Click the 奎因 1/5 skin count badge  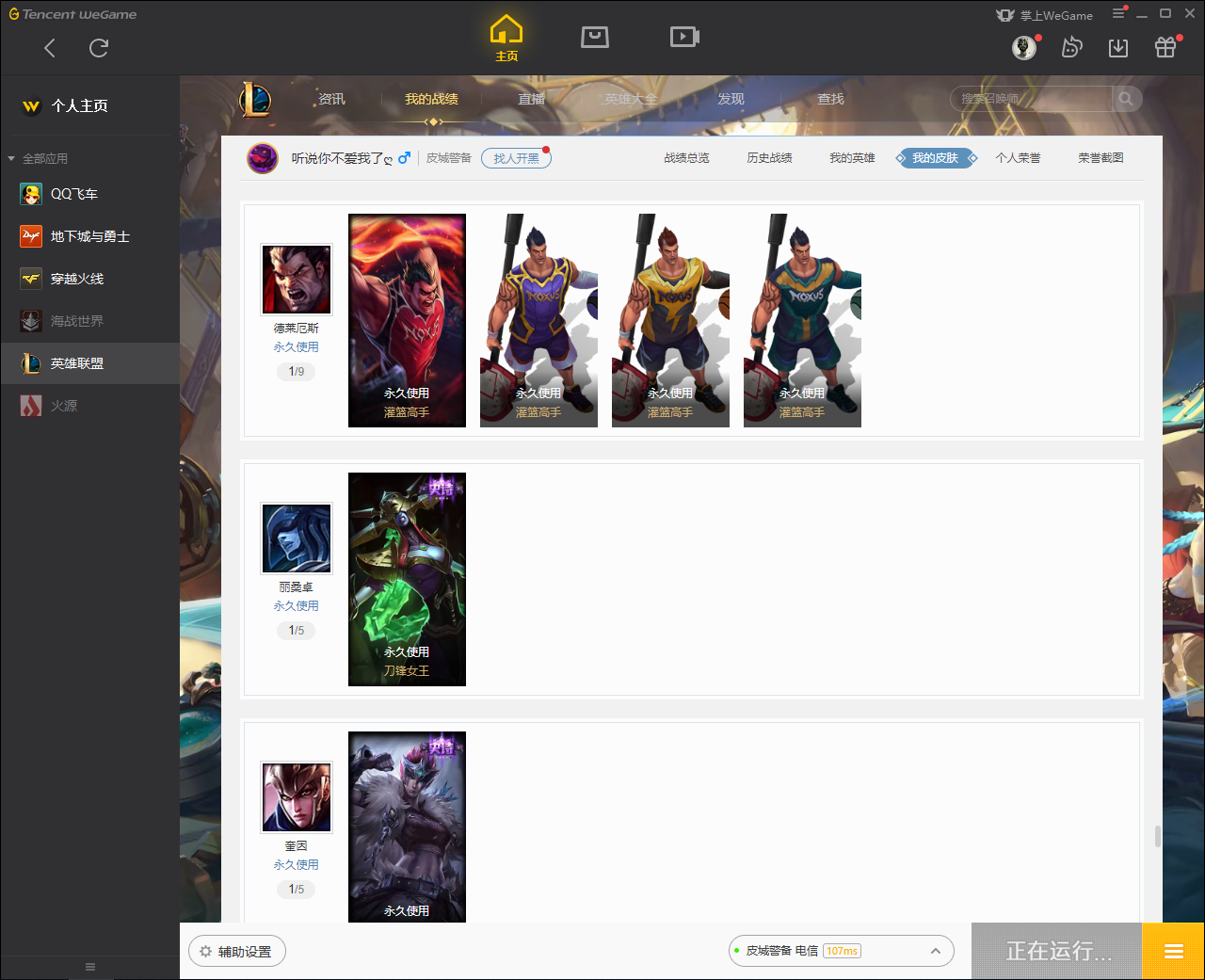click(x=297, y=890)
